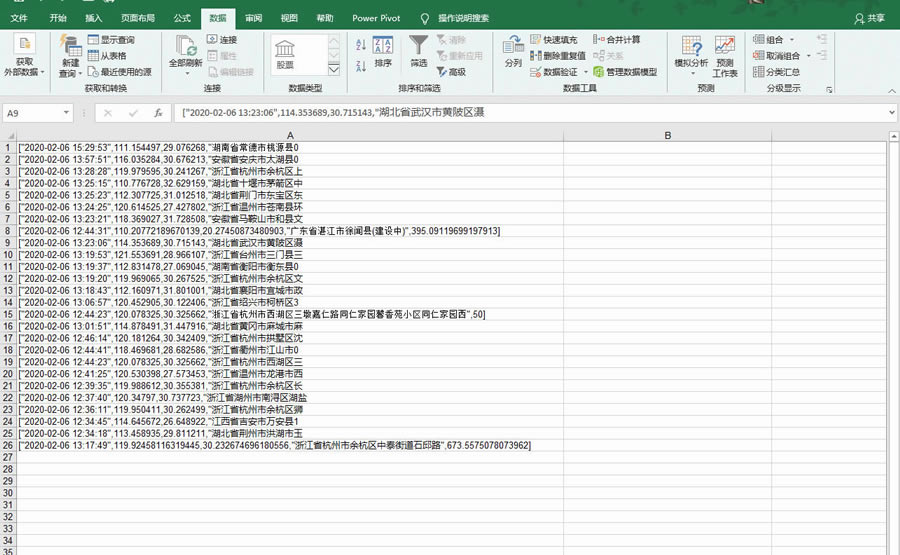Open 取消组合 dropdown arrow
This screenshot has height=555, width=900.
click(x=808, y=56)
